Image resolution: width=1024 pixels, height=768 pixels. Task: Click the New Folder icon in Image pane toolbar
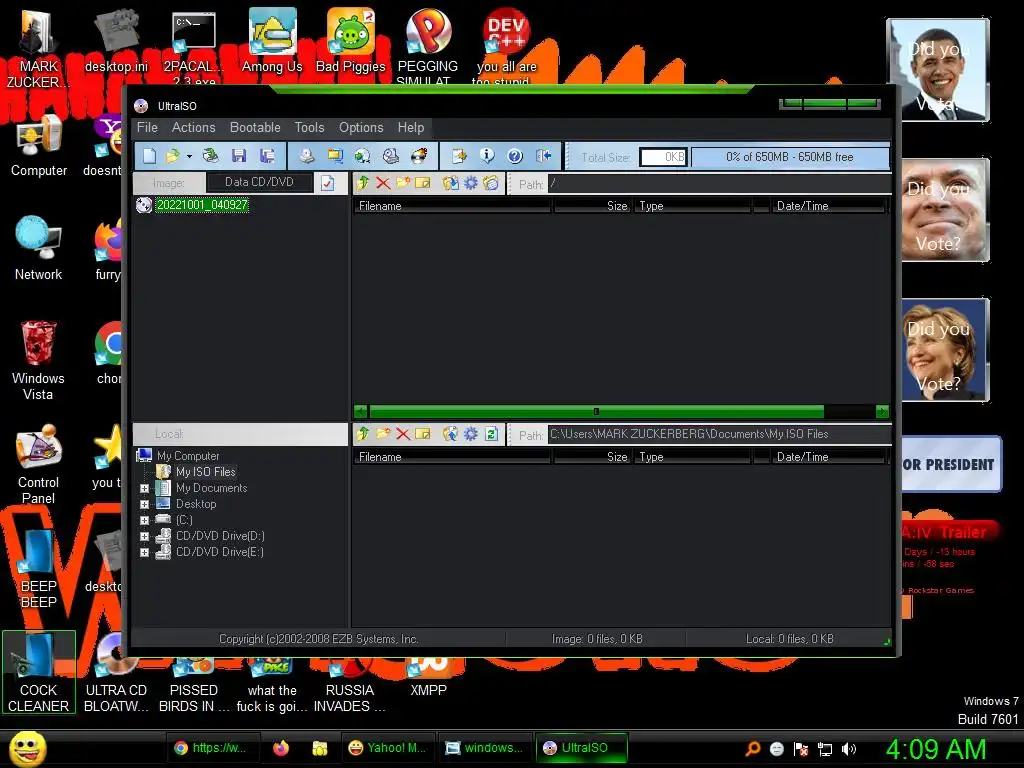[403, 184]
